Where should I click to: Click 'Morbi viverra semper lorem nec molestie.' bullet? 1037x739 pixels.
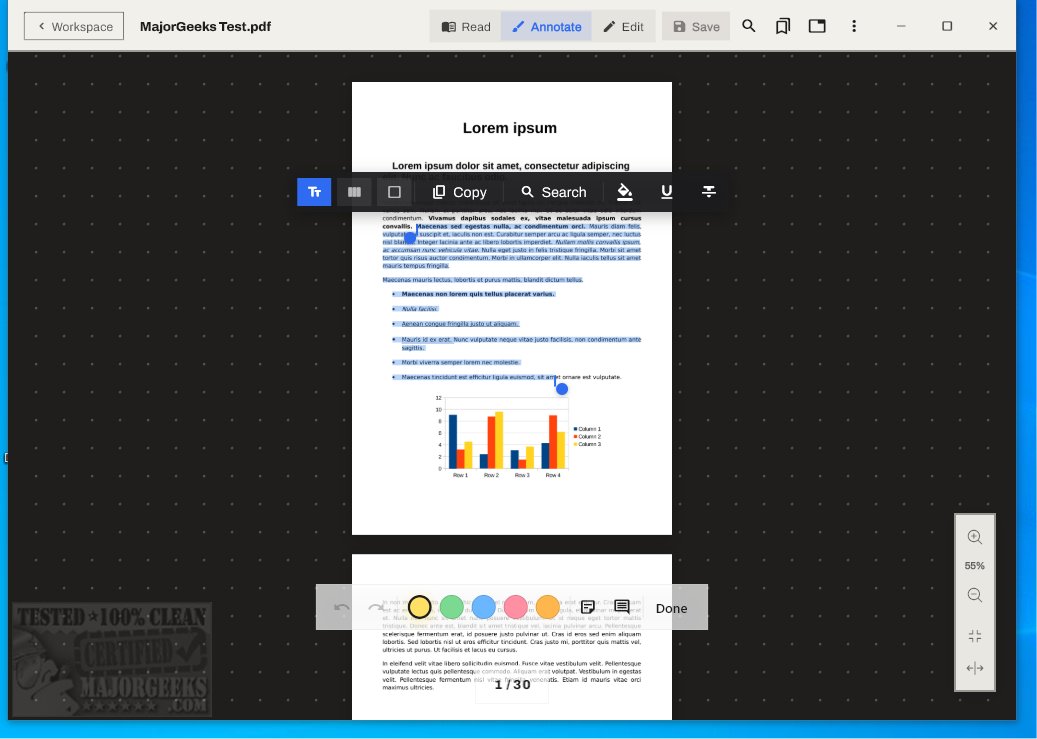click(x=461, y=363)
